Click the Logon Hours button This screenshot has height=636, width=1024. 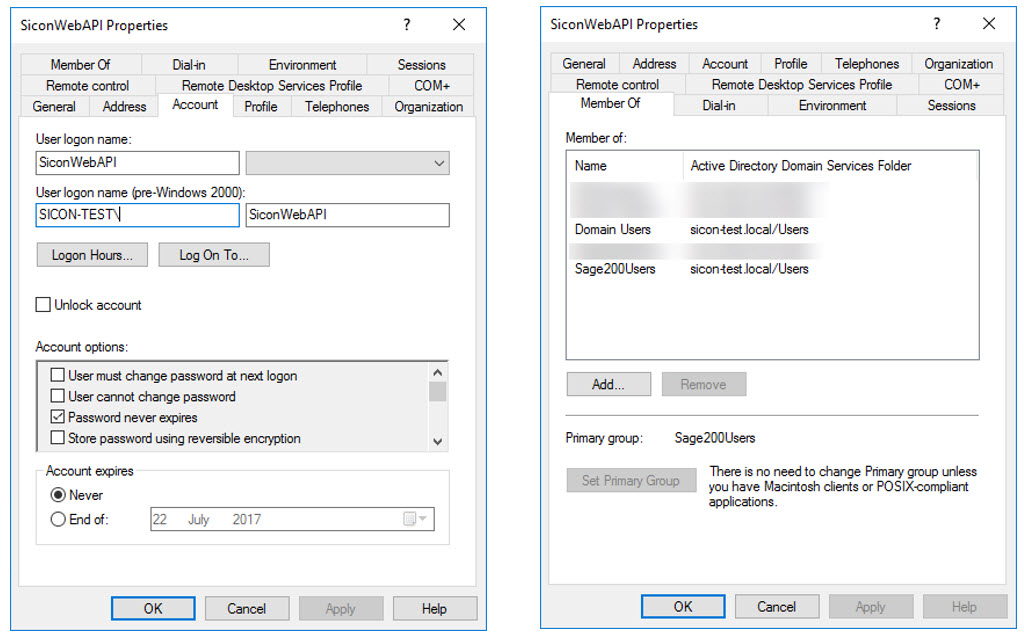click(x=91, y=255)
